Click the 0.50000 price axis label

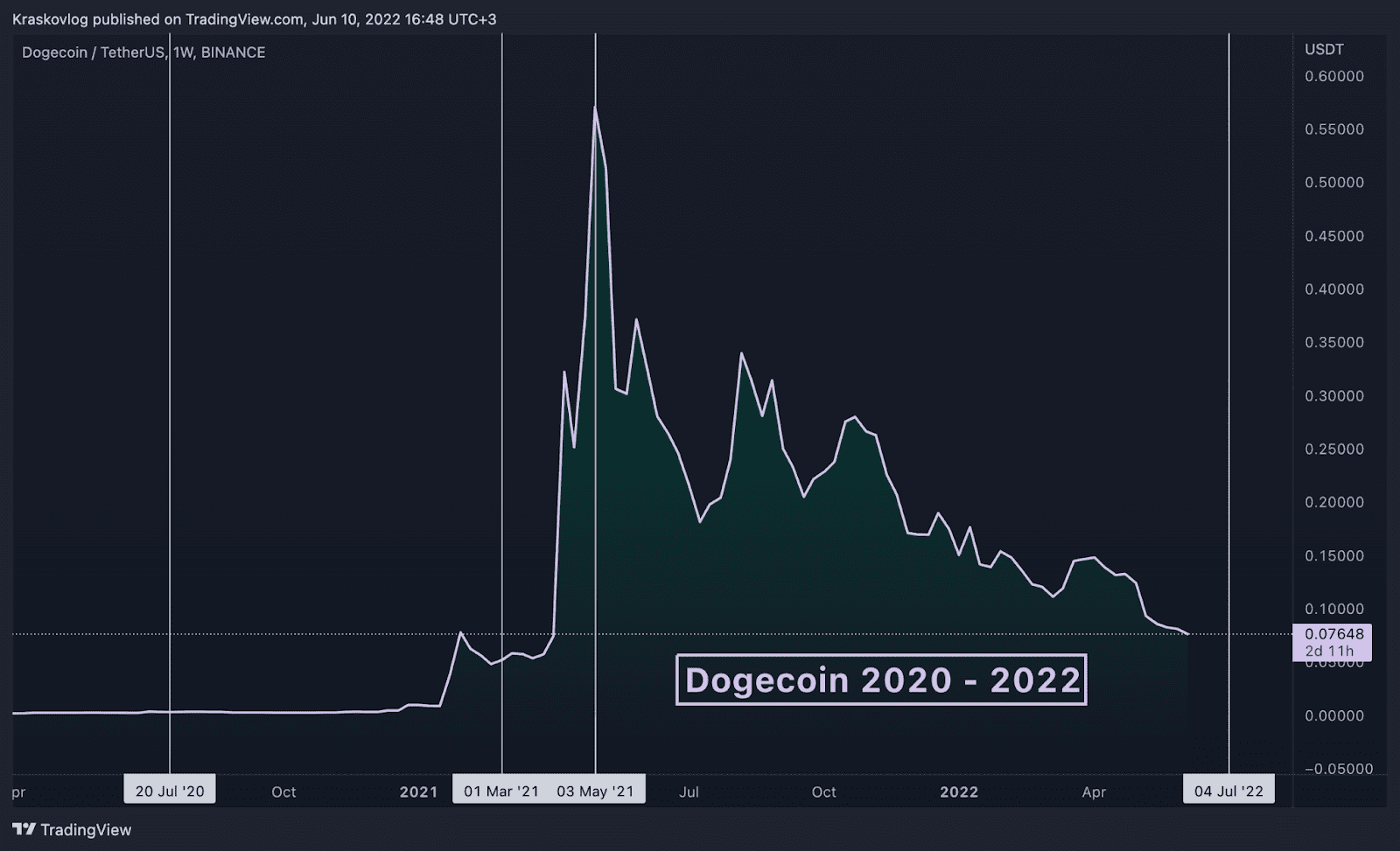[x=1334, y=183]
